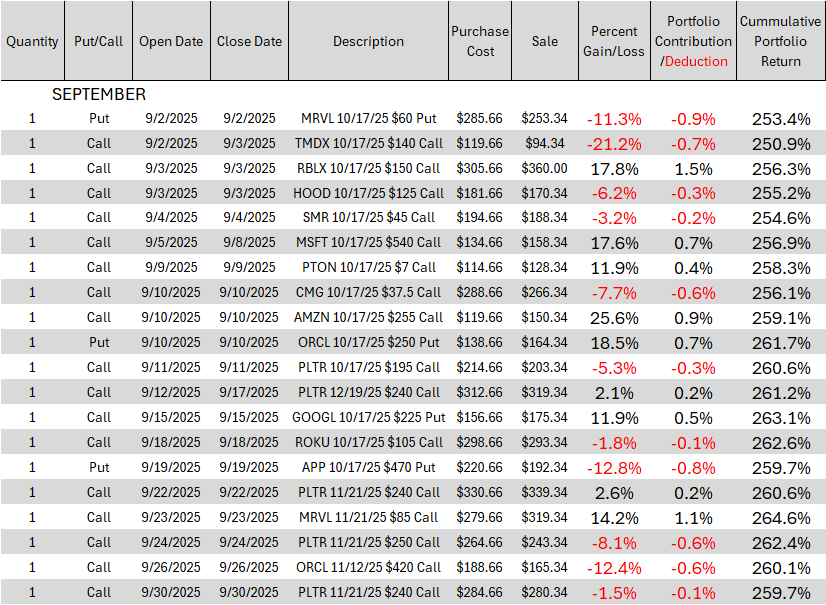Select the APP 10/17/25 $470 Put cell
The image size is (826, 605).
point(369,467)
